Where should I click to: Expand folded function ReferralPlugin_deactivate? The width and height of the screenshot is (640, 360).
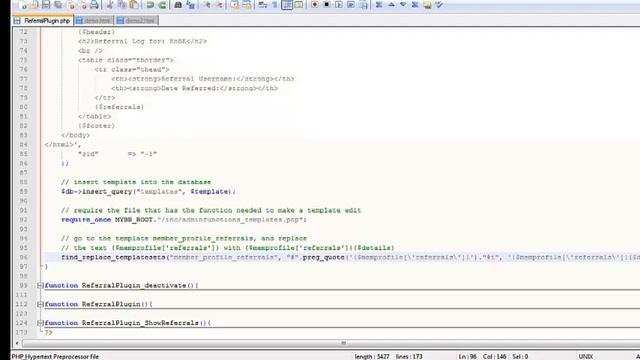[40, 285]
